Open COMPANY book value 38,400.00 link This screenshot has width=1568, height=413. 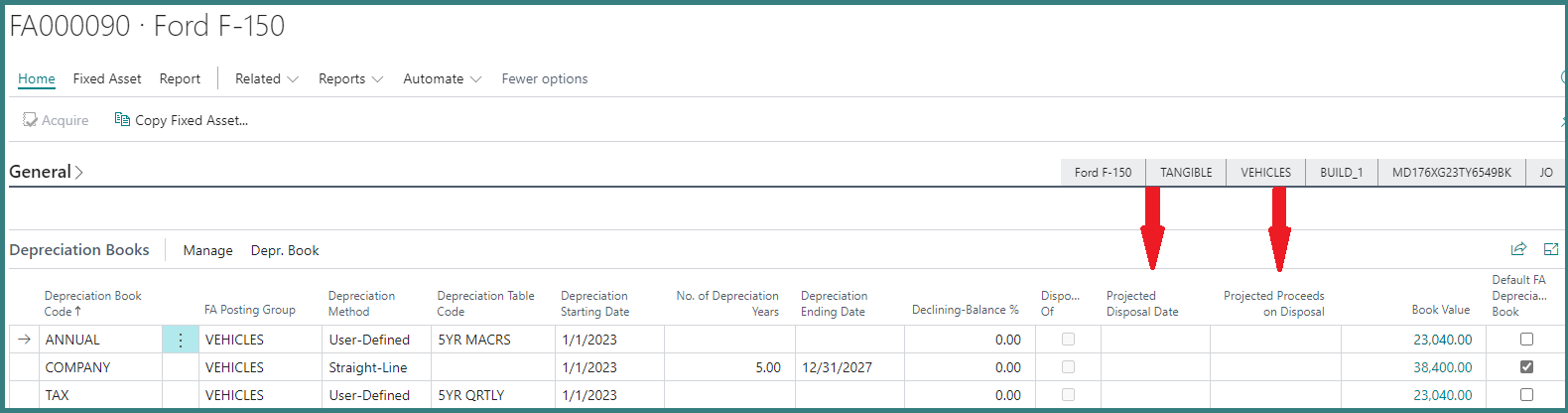[1443, 367]
